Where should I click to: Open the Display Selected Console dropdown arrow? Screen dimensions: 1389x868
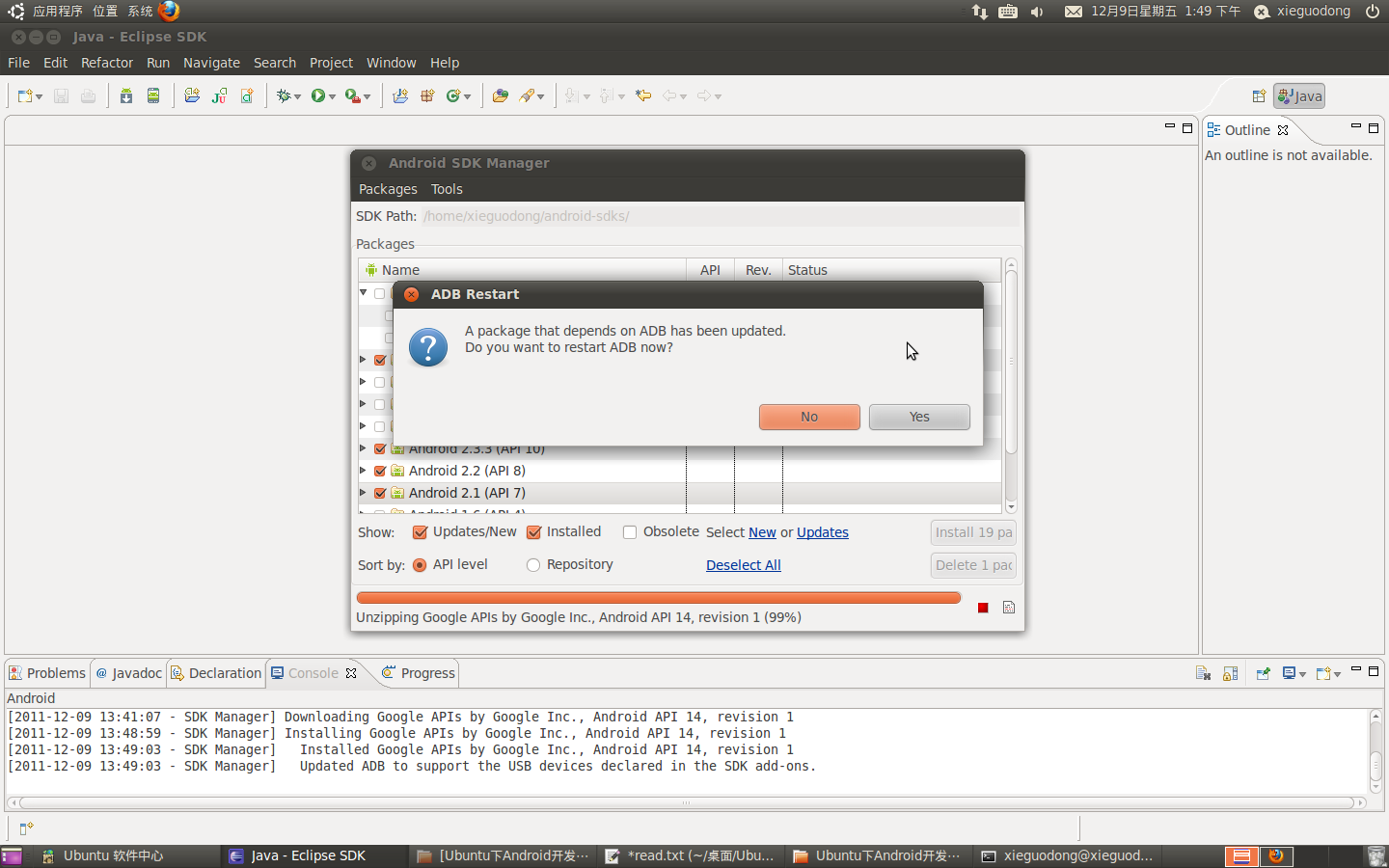(x=1302, y=674)
